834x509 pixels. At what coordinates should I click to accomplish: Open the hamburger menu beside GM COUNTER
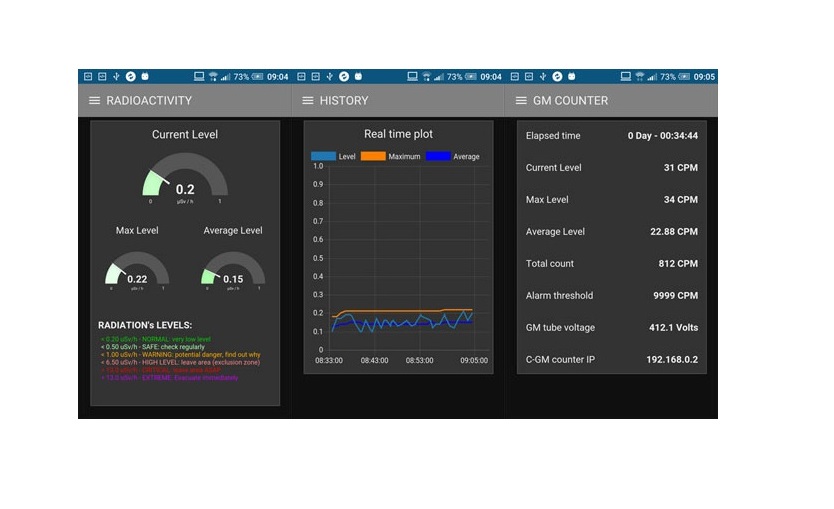coord(521,101)
